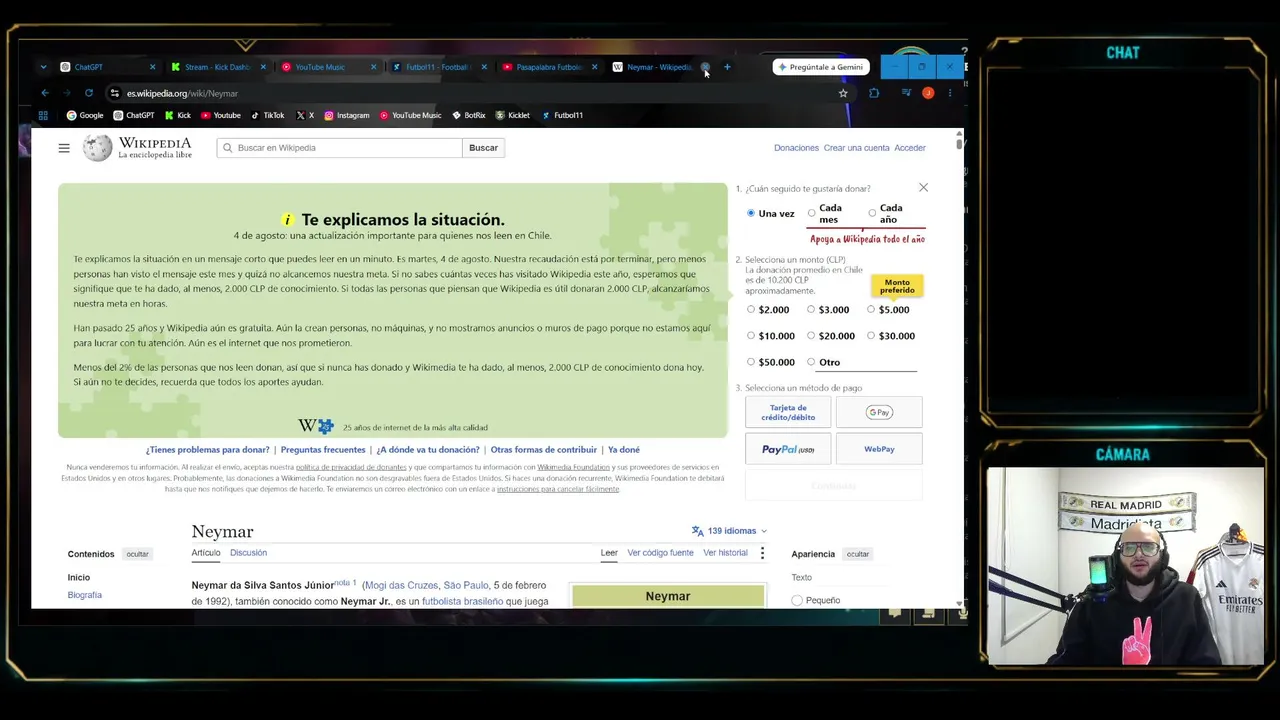
Task: Open the Ver historial tab
Action: (x=725, y=553)
